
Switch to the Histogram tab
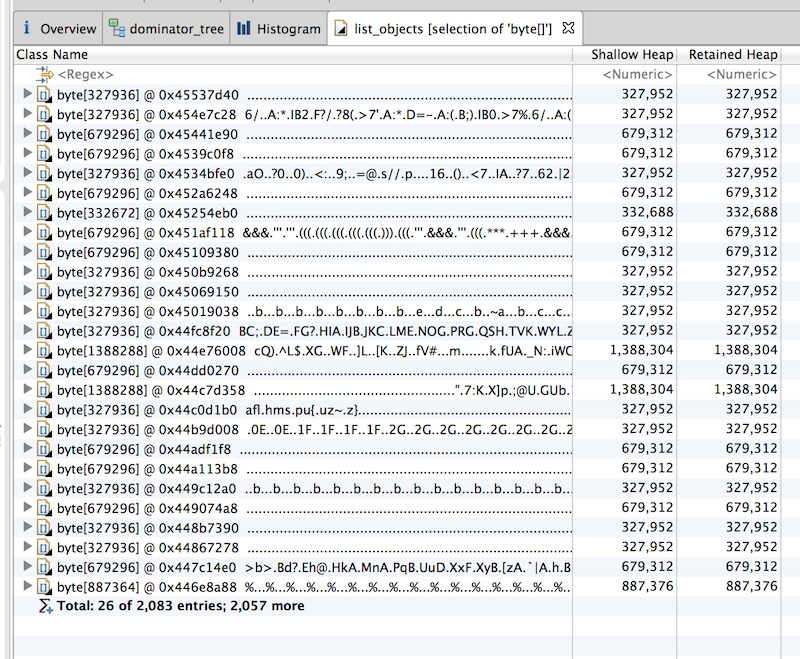pos(279,29)
